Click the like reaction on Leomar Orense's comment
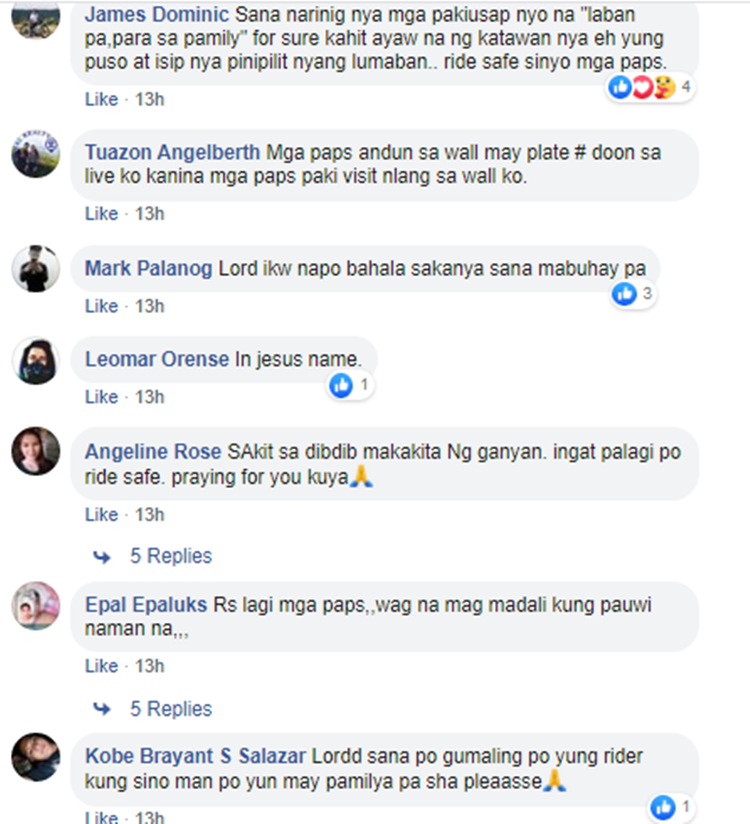The image size is (750, 824). [x=341, y=386]
